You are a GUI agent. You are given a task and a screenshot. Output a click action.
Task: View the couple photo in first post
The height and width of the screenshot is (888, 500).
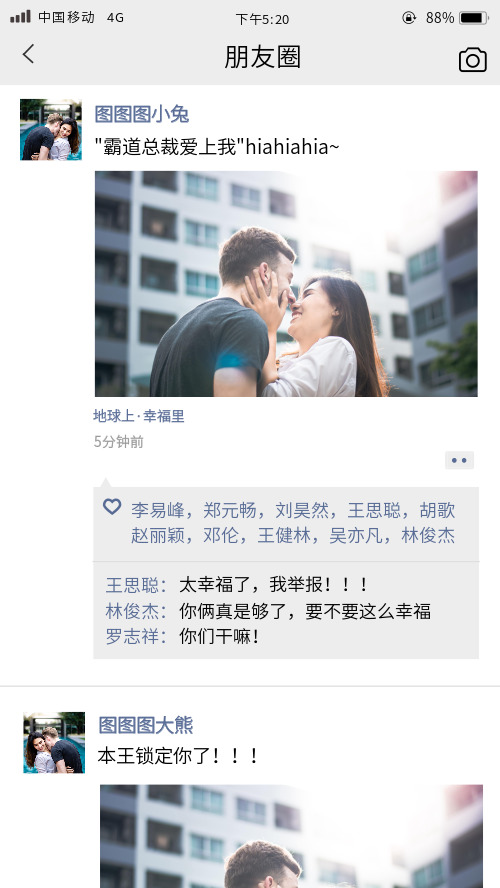point(286,284)
